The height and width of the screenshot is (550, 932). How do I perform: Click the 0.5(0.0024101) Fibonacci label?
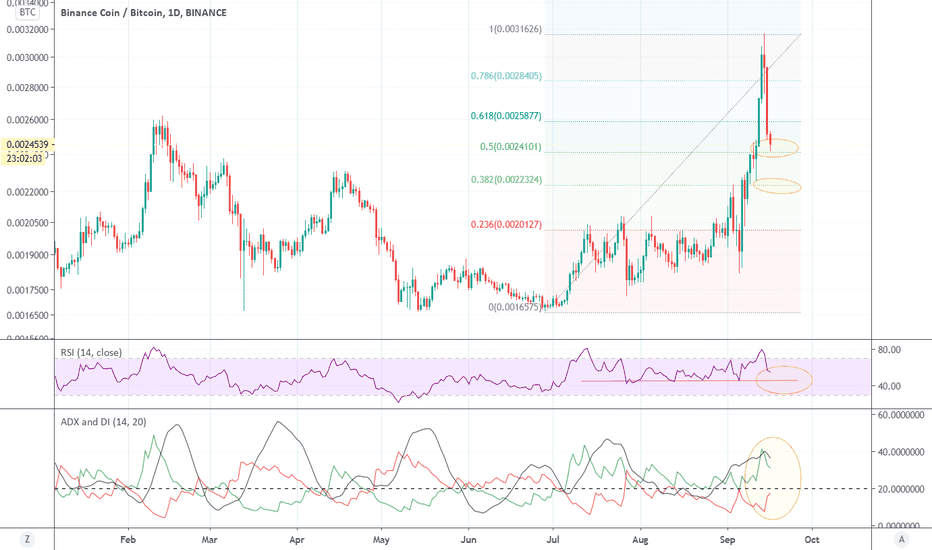click(x=511, y=146)
